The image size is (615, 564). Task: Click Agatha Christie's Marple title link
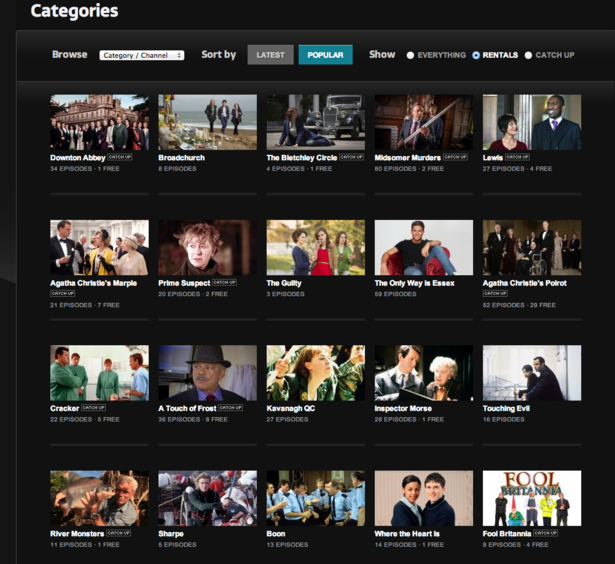click(x=93, y=283)
